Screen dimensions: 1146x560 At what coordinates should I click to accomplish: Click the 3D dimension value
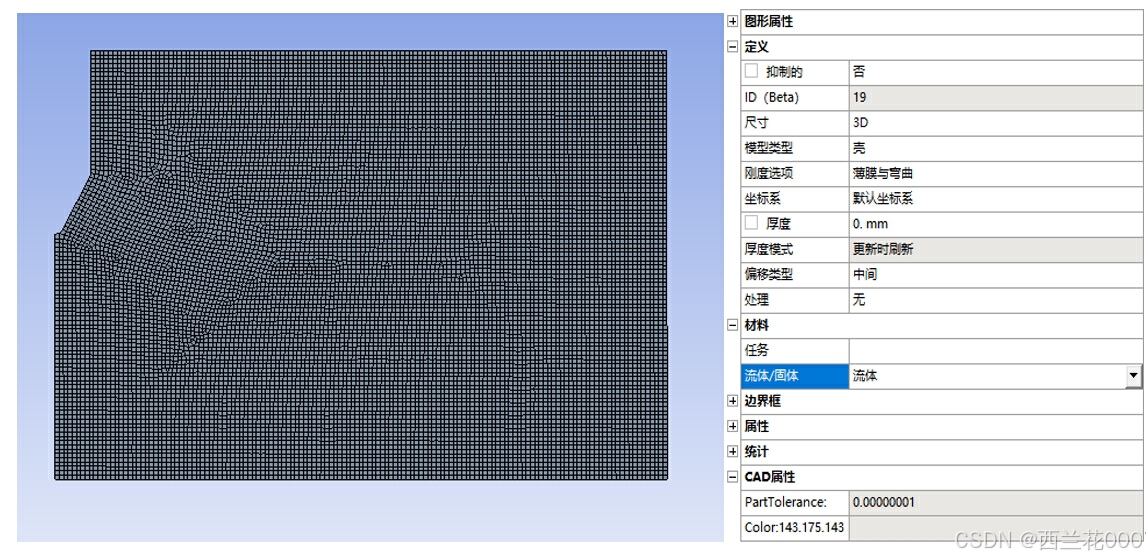coord(996,123)
